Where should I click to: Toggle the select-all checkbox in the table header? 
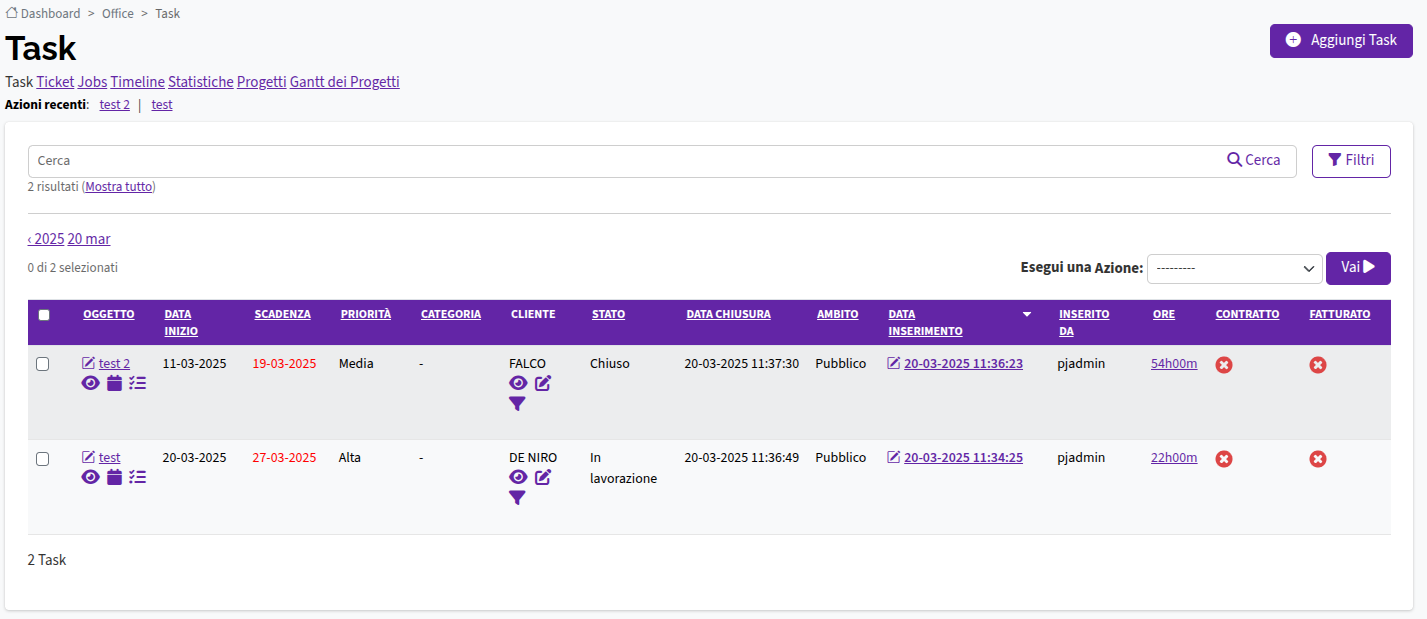44,315
